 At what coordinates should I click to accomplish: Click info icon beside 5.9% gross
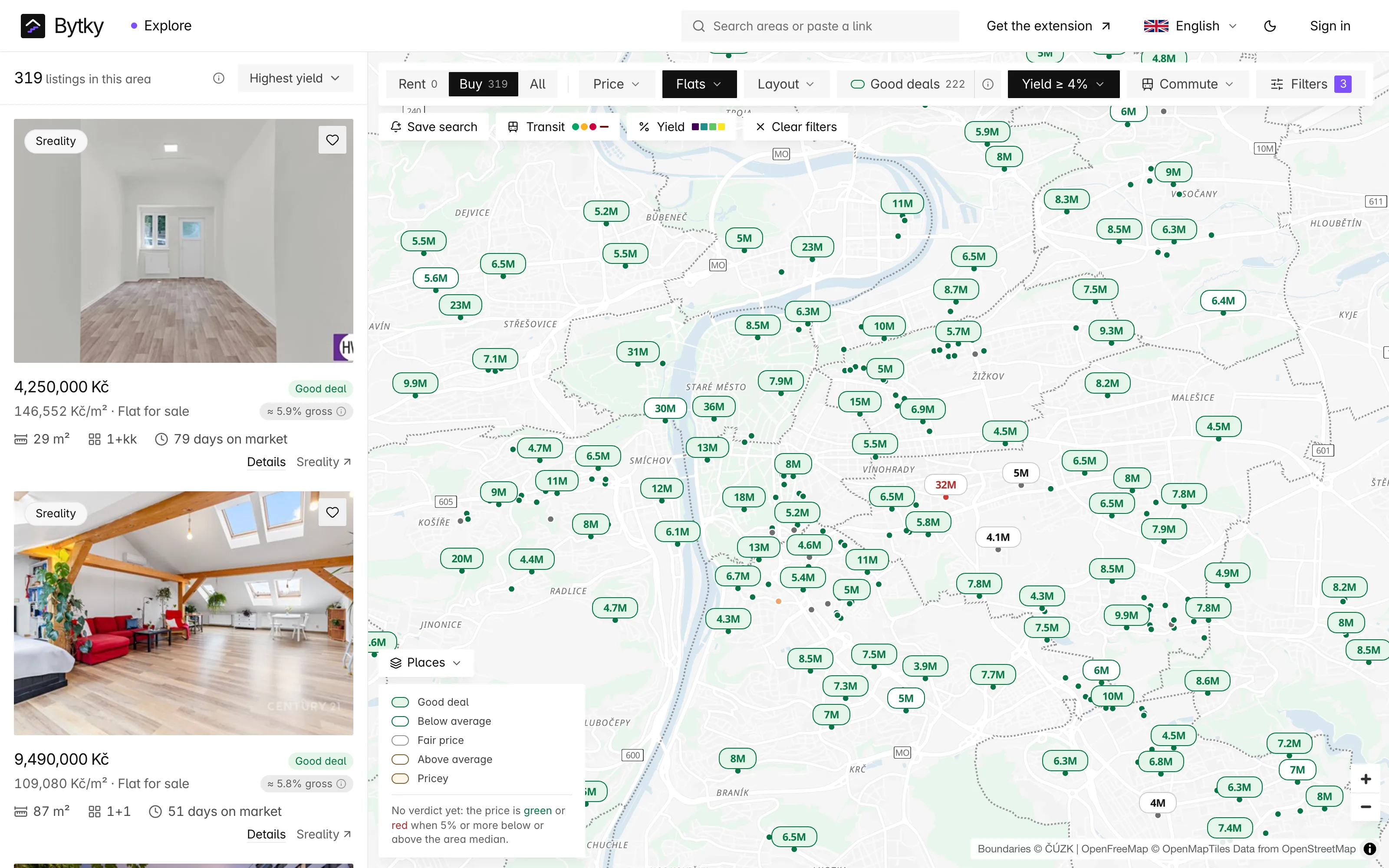click(342, 411)
